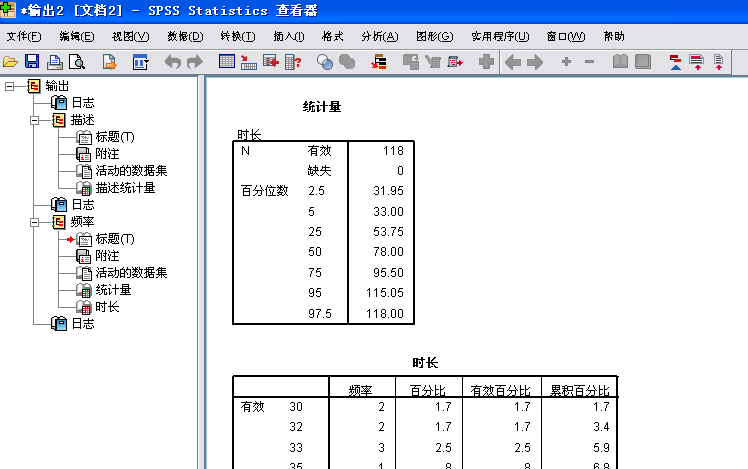Open the 分析(A) menu

[x=378, y=36]
